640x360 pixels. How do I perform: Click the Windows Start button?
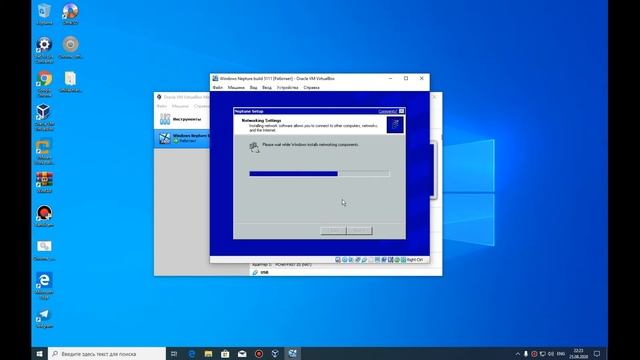[40, 353]
